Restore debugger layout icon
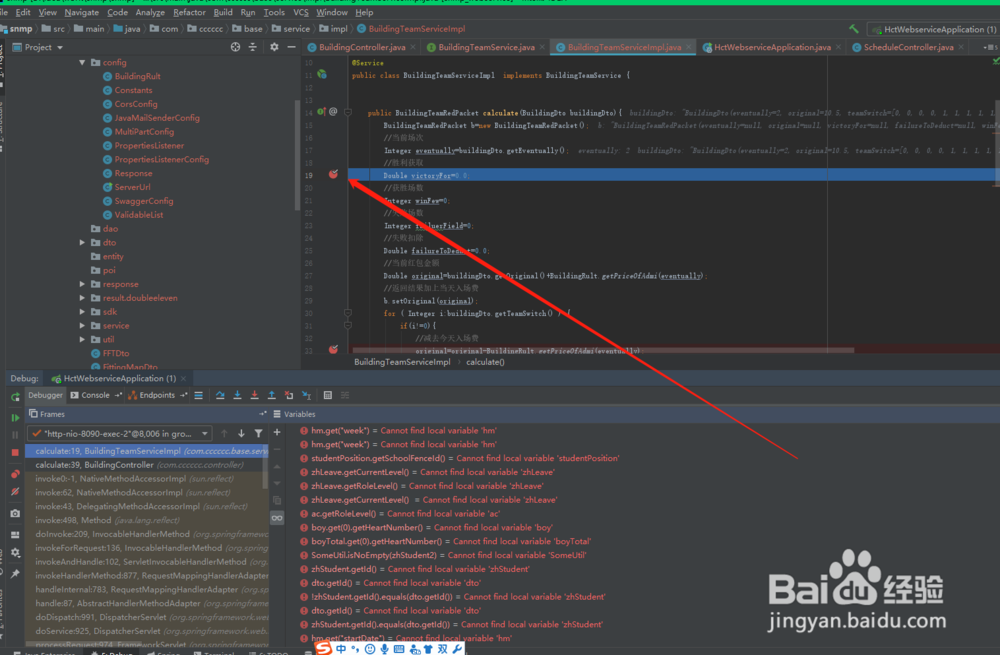The width and height of the screenshot is (1000, 655). click(x=15, y=534)
